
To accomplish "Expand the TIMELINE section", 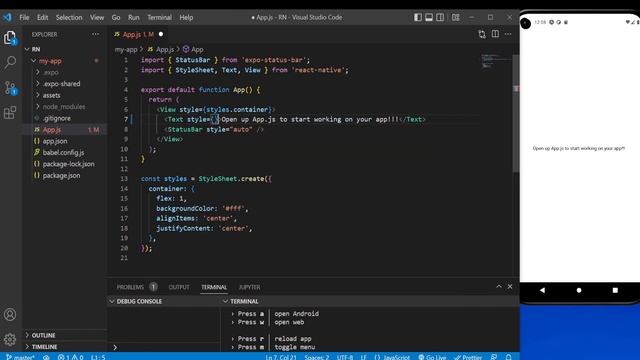I will 64,347.
